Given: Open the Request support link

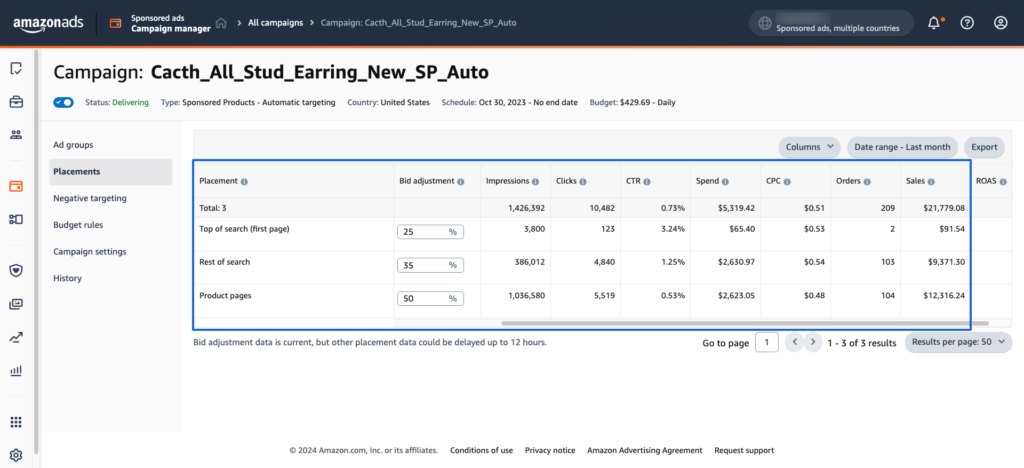Looking at the screenshot, I should [744, 450].
